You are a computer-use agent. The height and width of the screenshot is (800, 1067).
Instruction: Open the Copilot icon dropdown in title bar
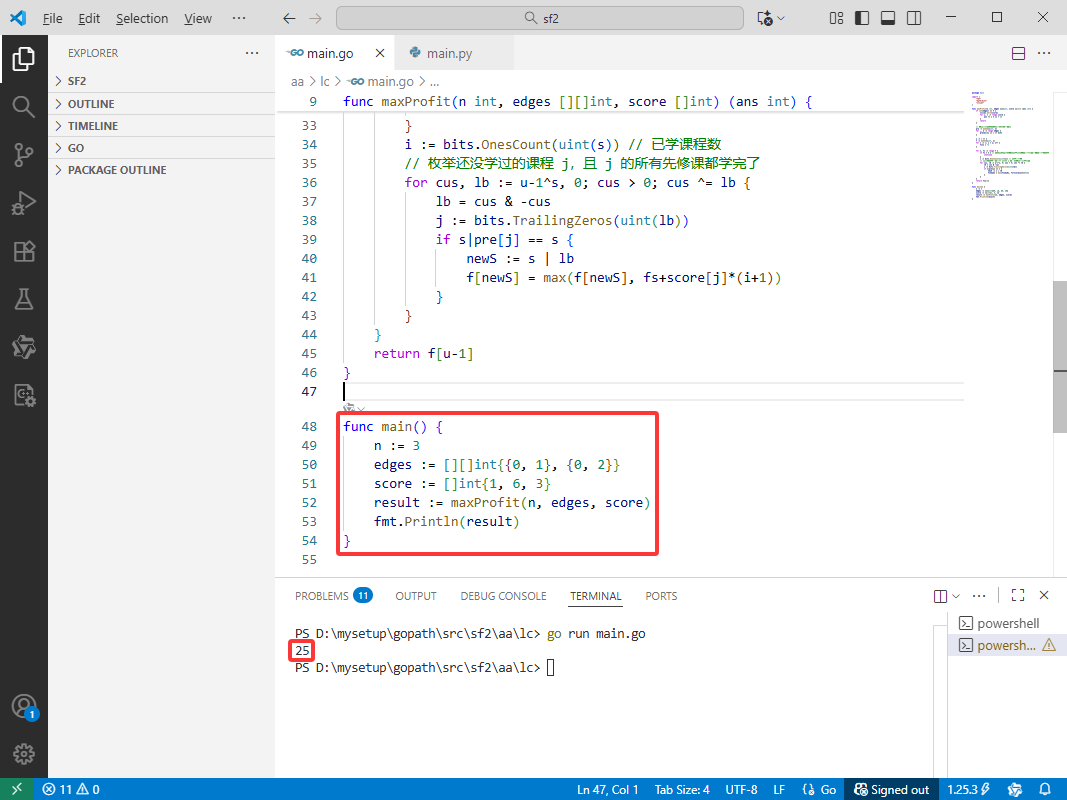tap(771, 18)
